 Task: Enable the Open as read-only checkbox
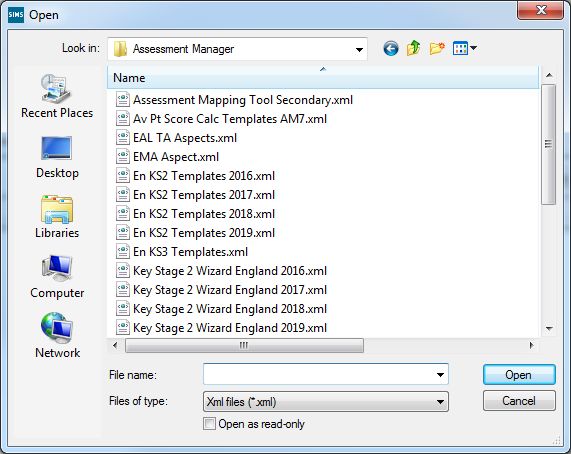tap(209, 424)
